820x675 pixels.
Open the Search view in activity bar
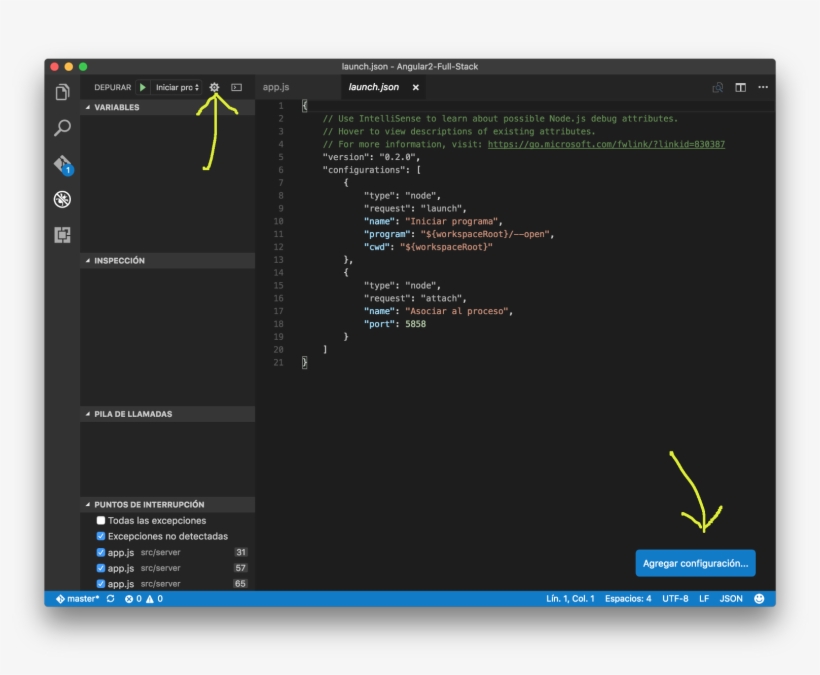(x=62, y=128)
